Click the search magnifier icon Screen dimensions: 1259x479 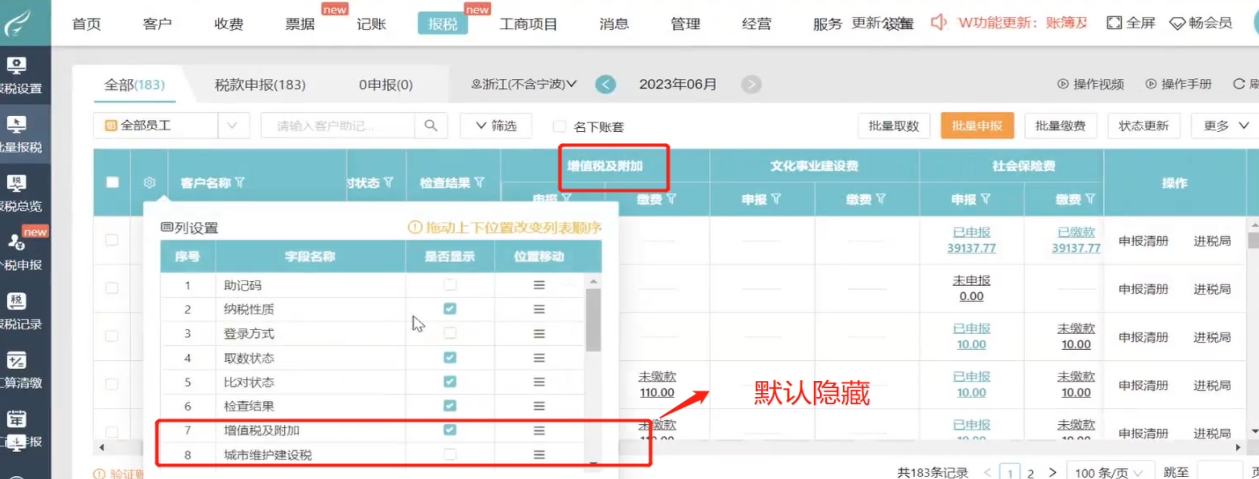(x=430, y=125)
